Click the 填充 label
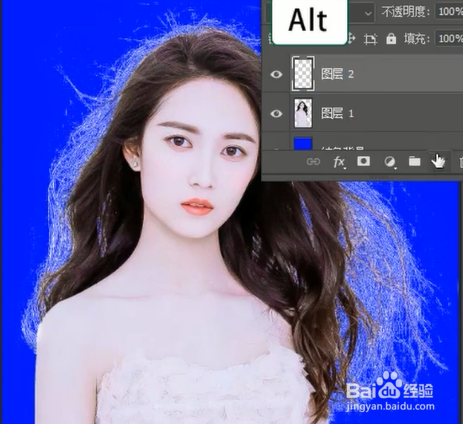 coord(417,39)
